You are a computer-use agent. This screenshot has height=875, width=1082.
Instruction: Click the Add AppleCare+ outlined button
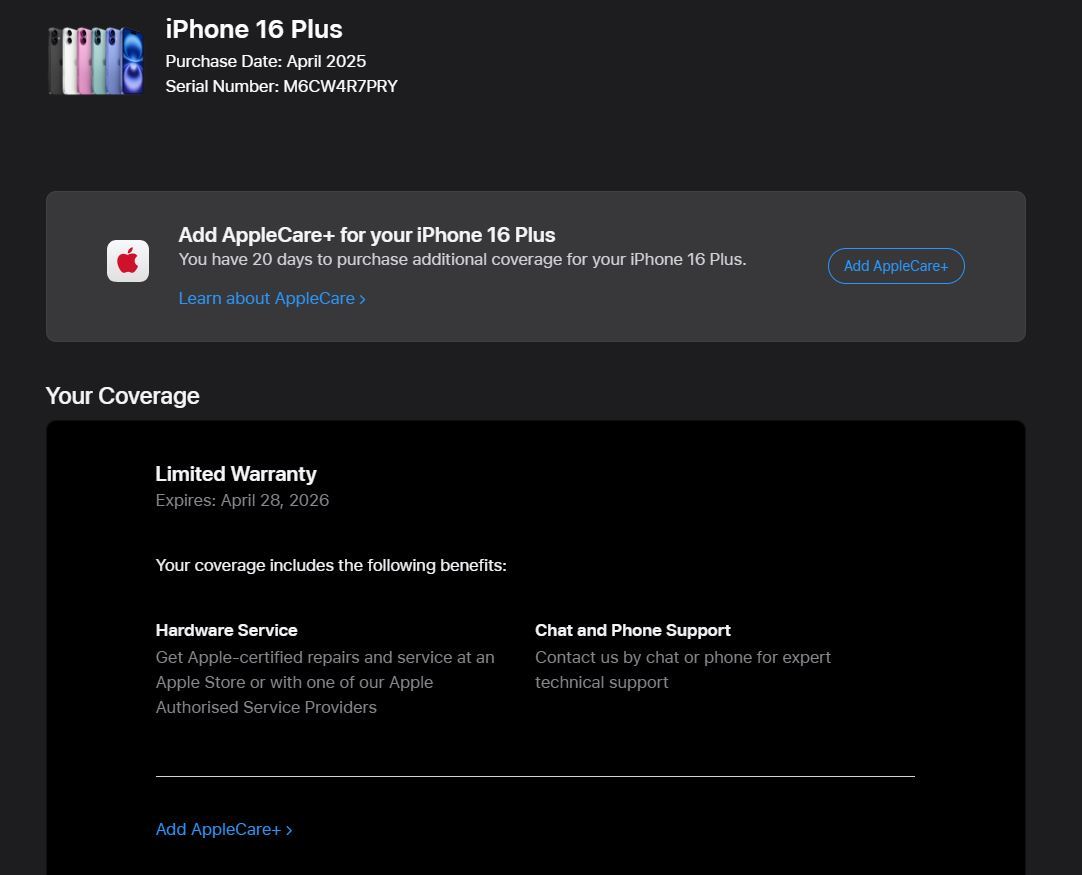(x=896, y=266)
